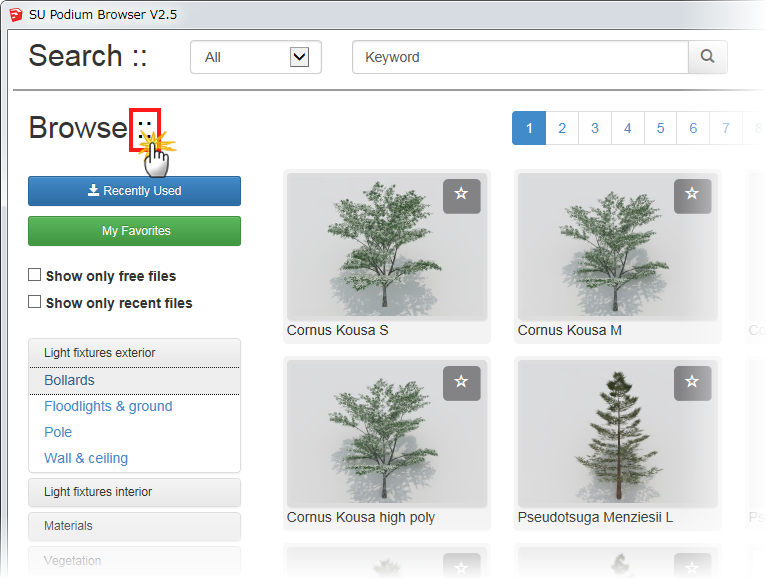Select Floodlights & ground subcategory

click(108, 406)
